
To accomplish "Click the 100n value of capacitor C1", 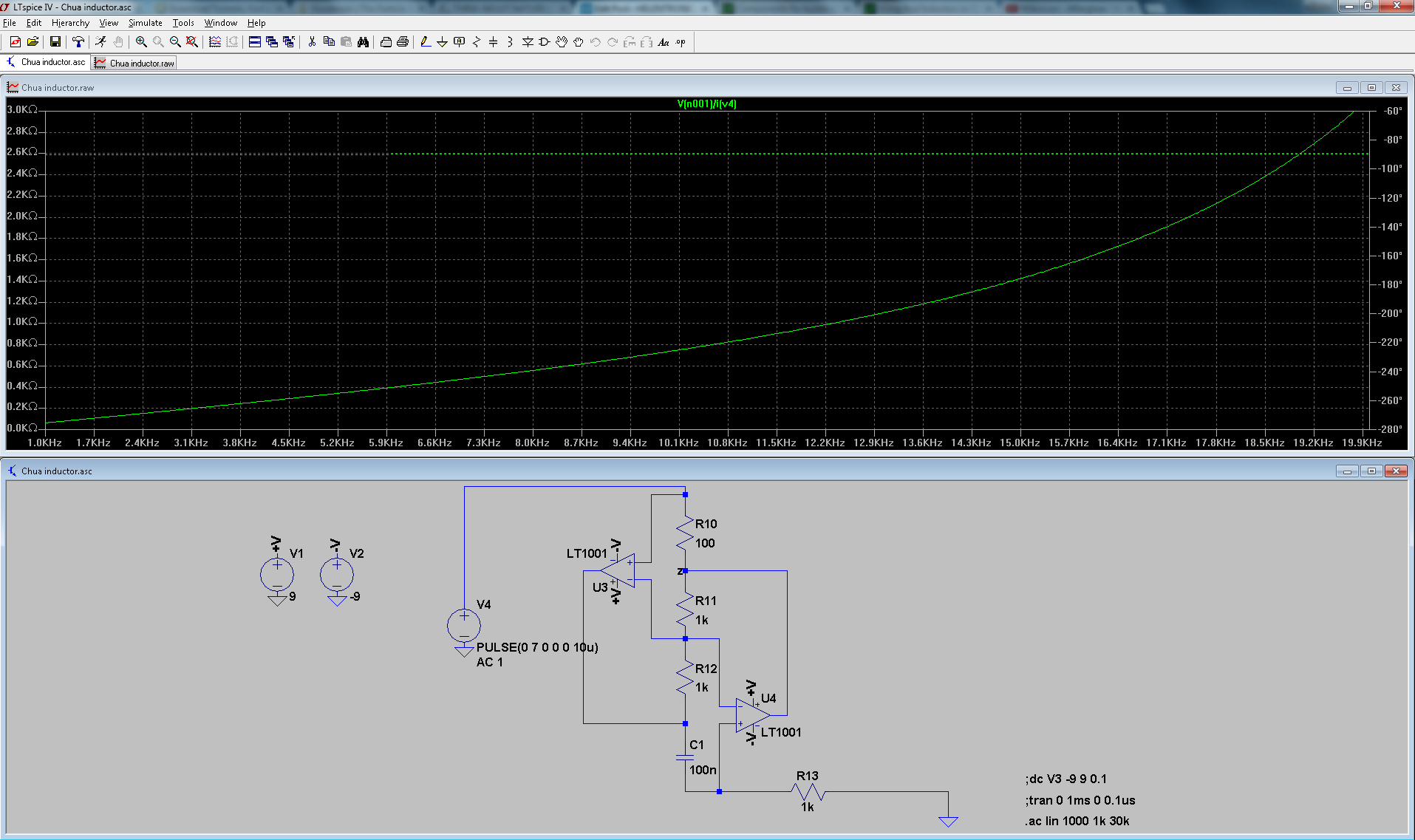I will pos(703,770).
